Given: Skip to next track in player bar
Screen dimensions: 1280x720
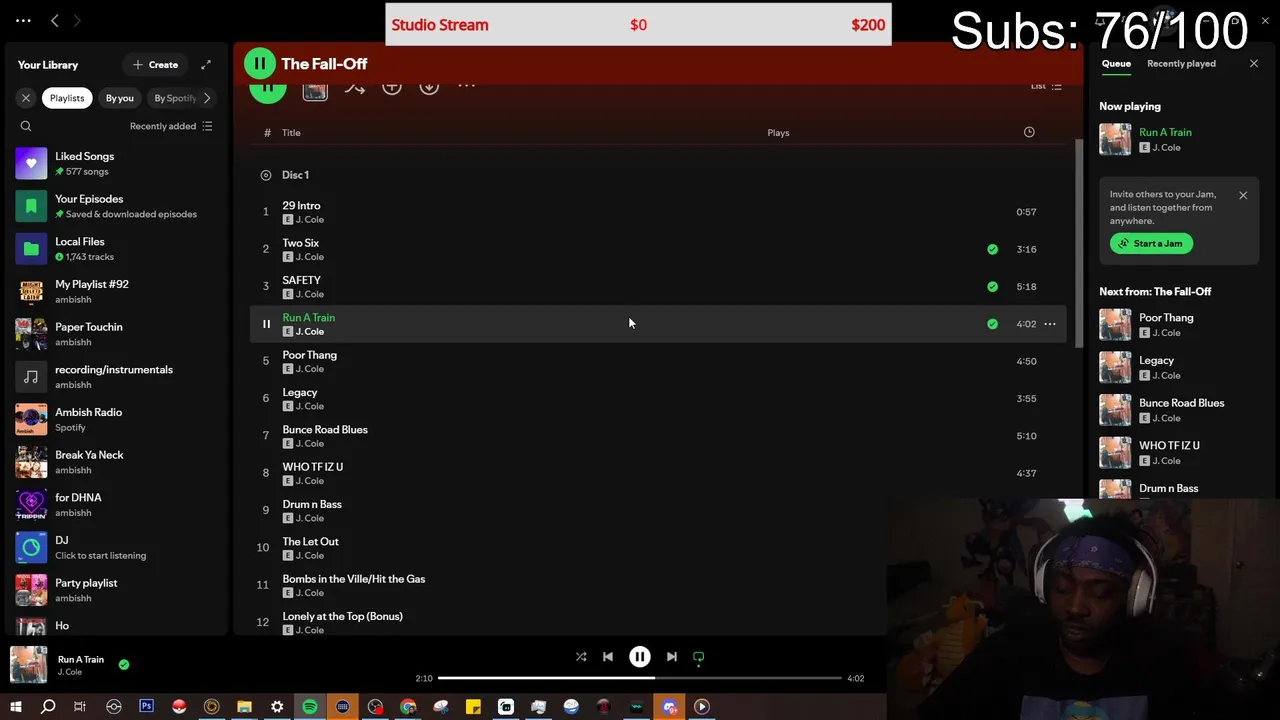Looking at the screenshot, I should (672, 657).
